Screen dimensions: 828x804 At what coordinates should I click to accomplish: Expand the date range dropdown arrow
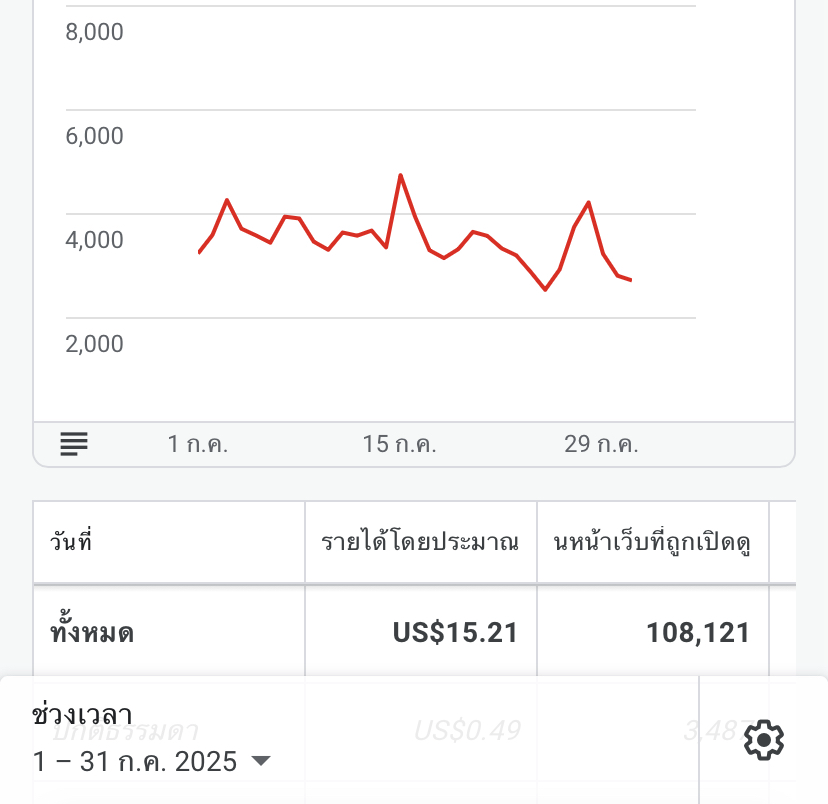point(261,761)
